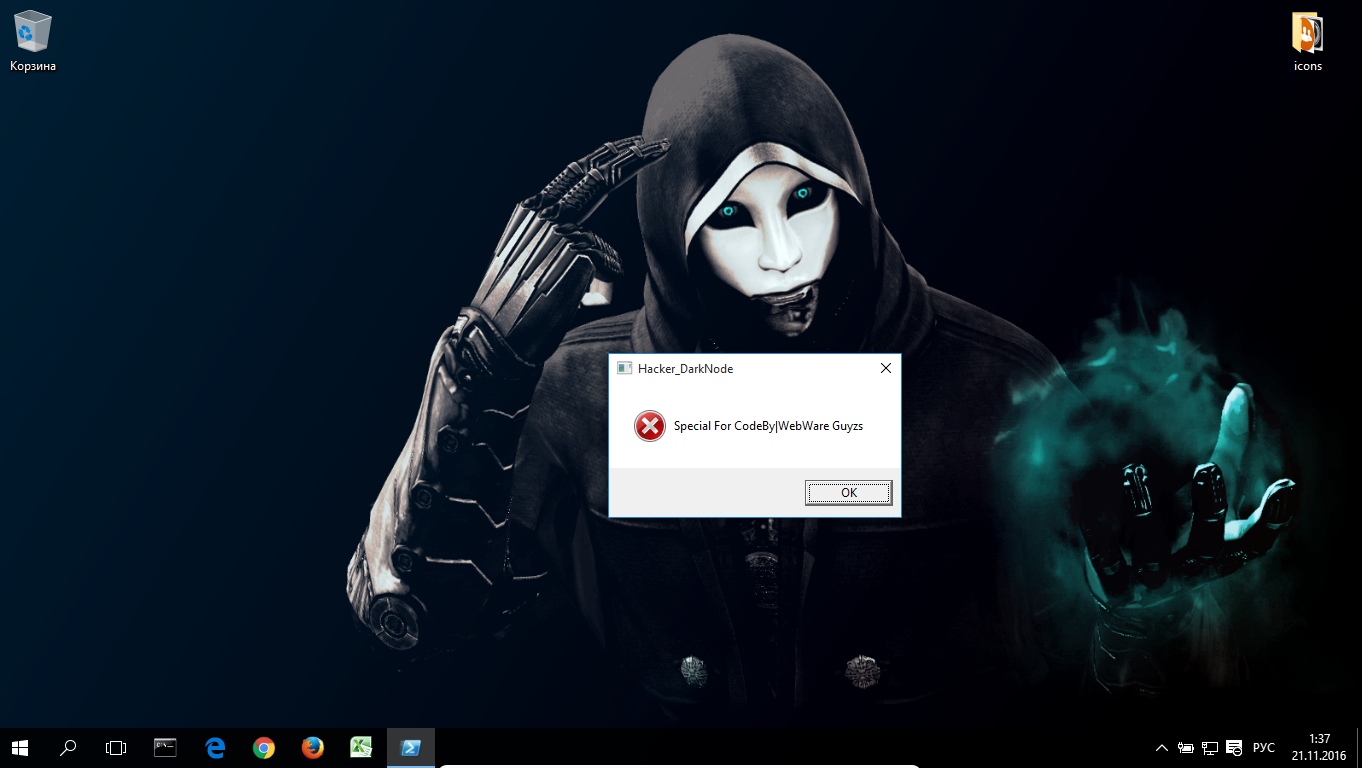Launch Command Prompt from the taskbar
The image size is (1362, 768).
pyautogui.click(x=165, y=747)
